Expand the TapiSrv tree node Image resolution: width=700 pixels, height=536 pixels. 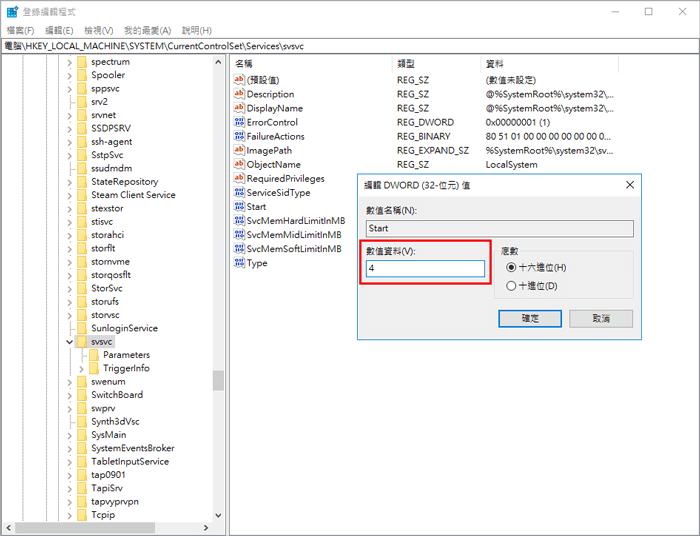coord(69,489)
